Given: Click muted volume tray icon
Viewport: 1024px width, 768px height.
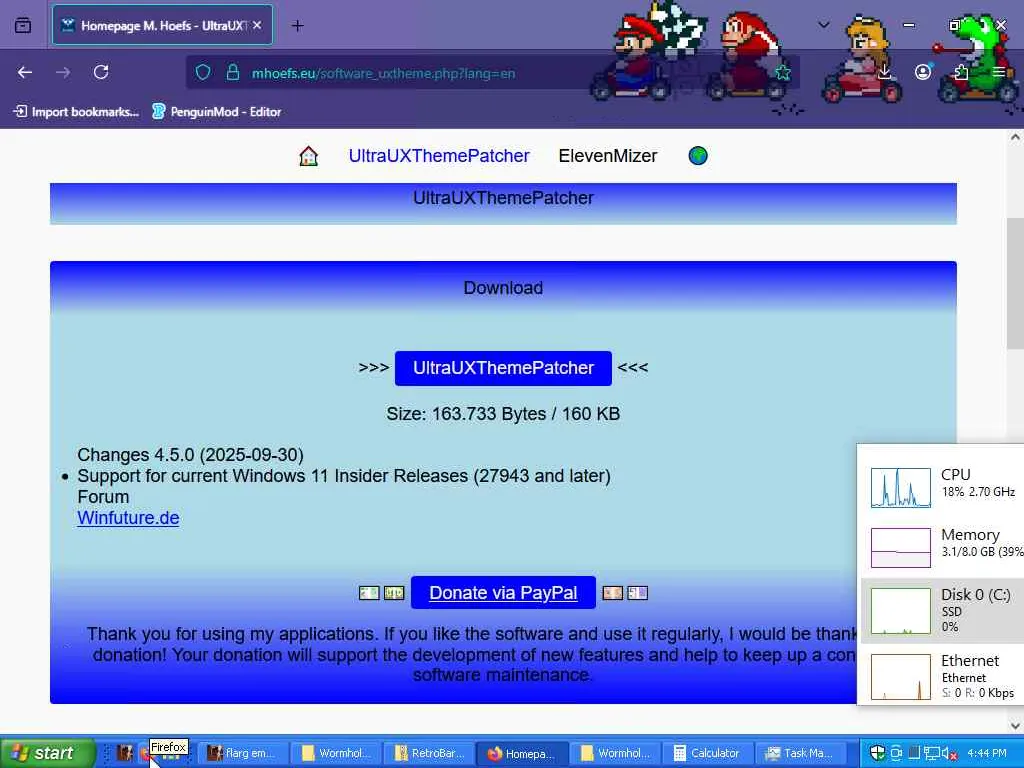Looking at the screenshot, I should [949, 753].
